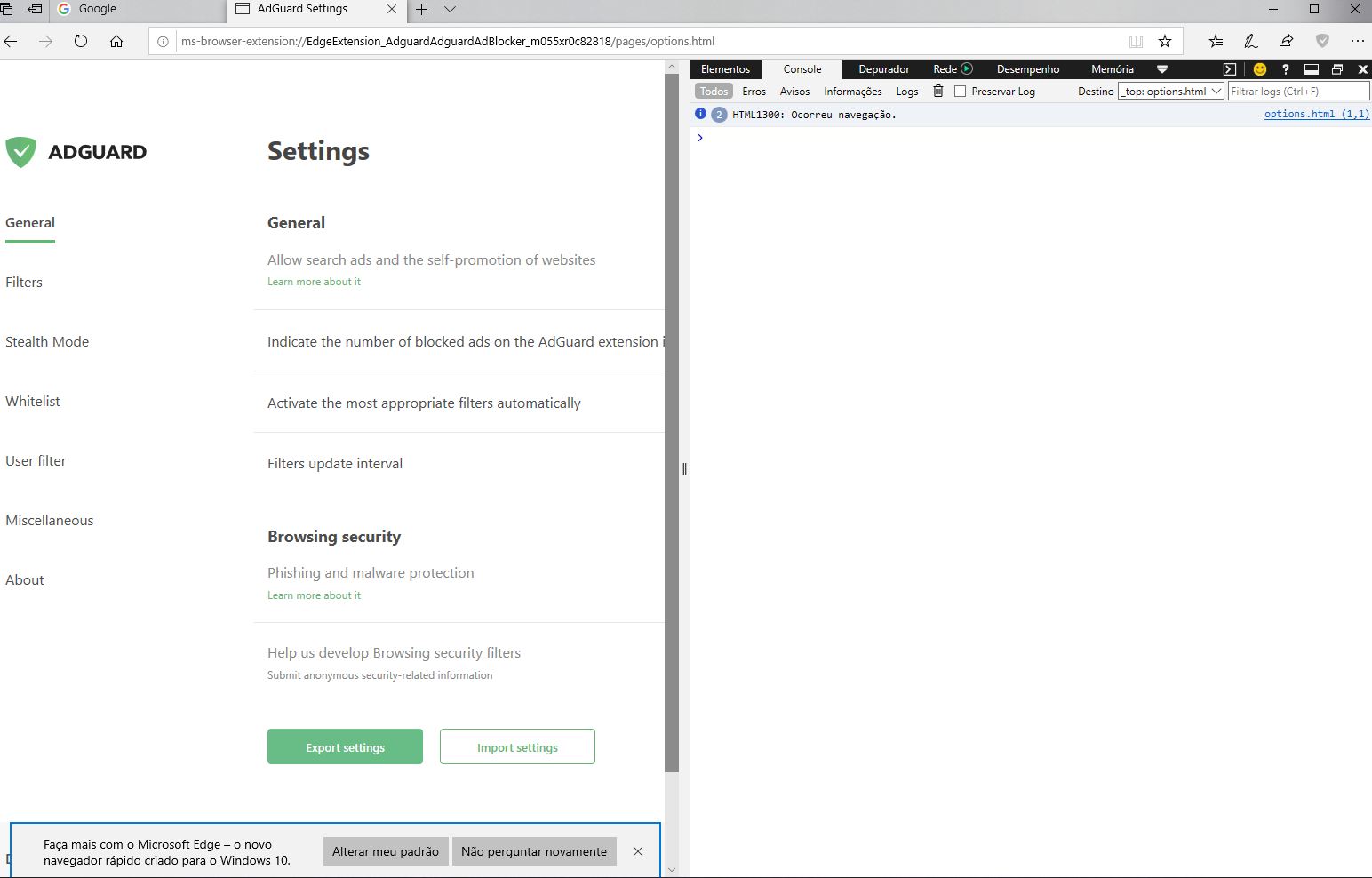Filter console by Erros
Screen dimensions: 1372x878
(x=754, y=91)
